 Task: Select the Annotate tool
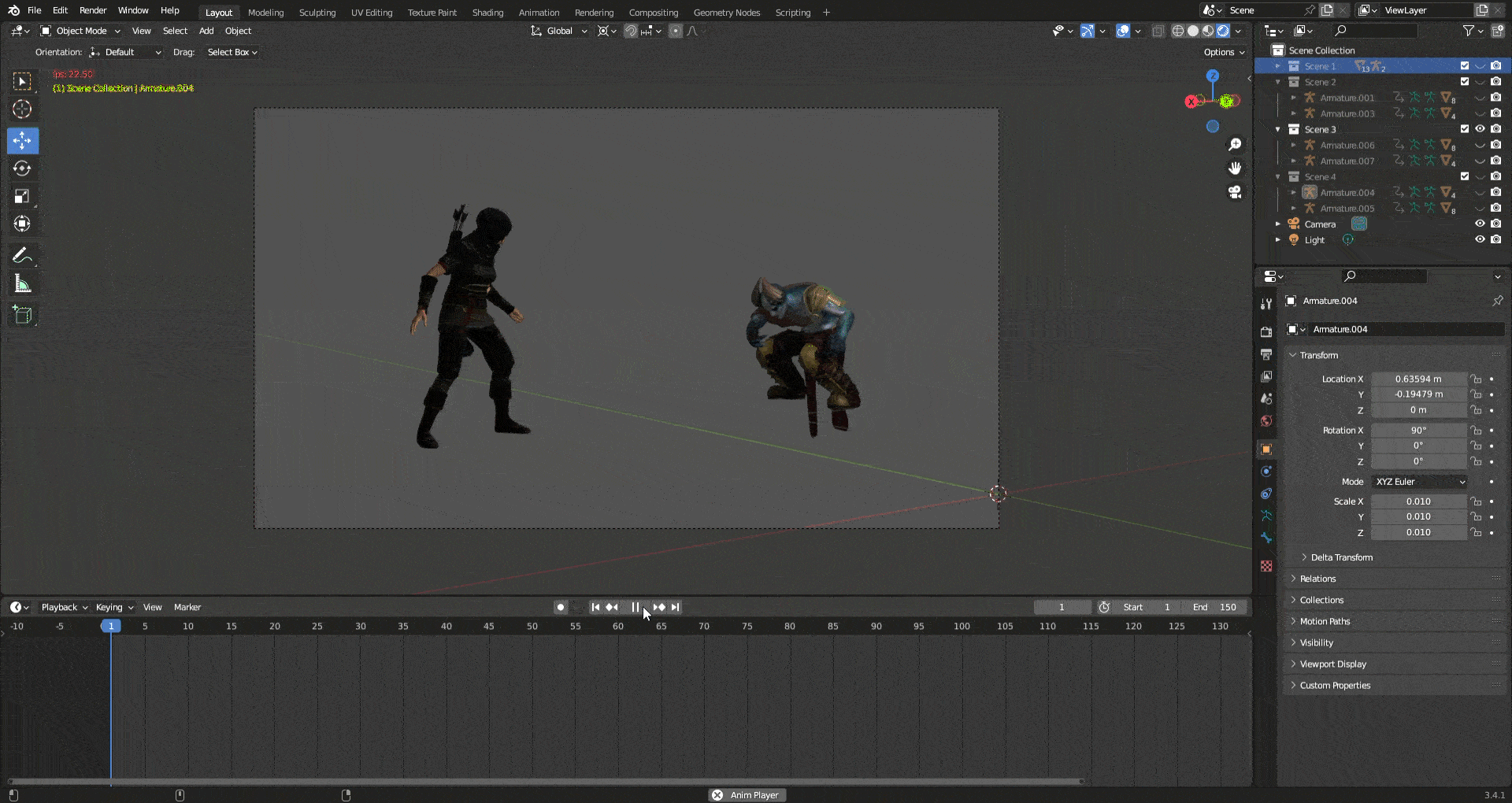22,256
